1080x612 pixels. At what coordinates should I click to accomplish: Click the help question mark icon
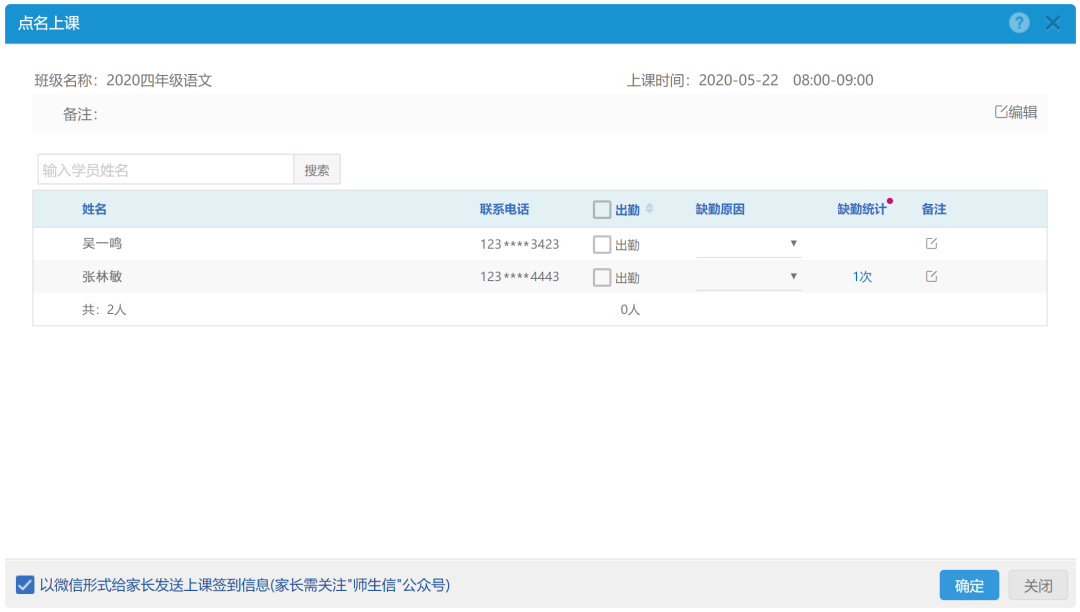[x=1019, y=23]
